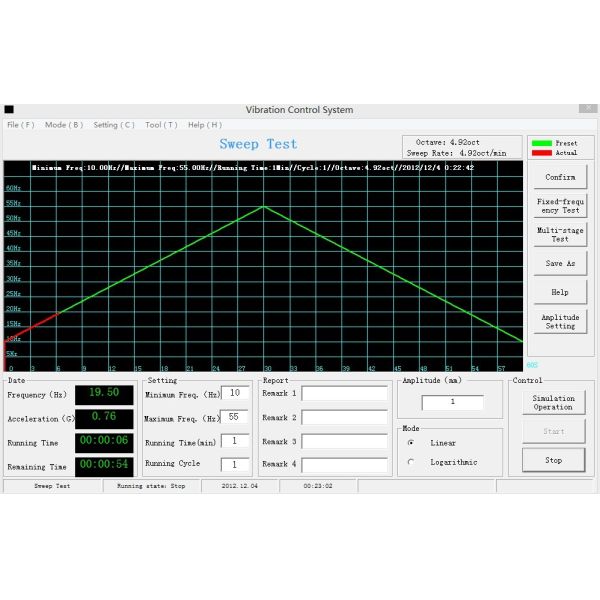Click the Save As button
The height and width of the screenshot is (600, 600).
coord(559,264)
